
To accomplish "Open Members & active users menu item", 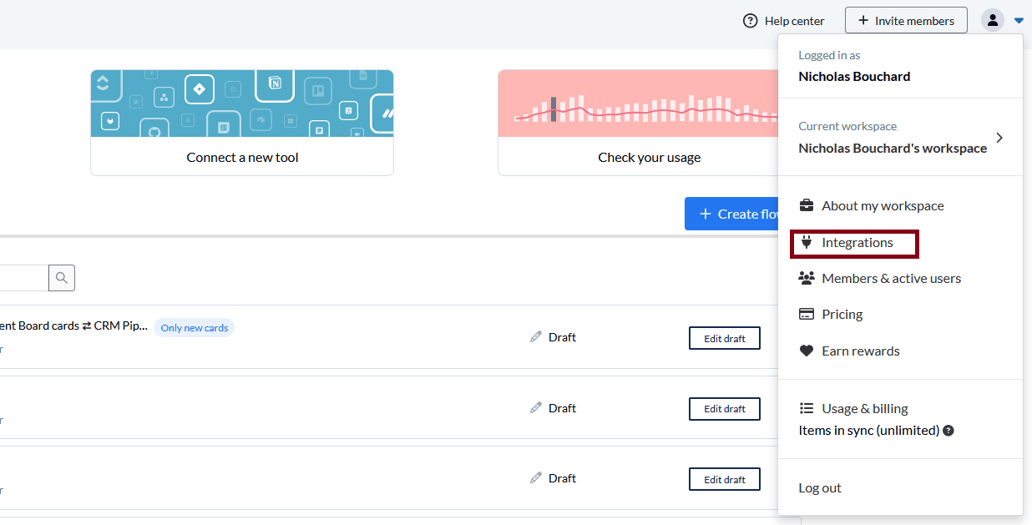I will point(890,278).
